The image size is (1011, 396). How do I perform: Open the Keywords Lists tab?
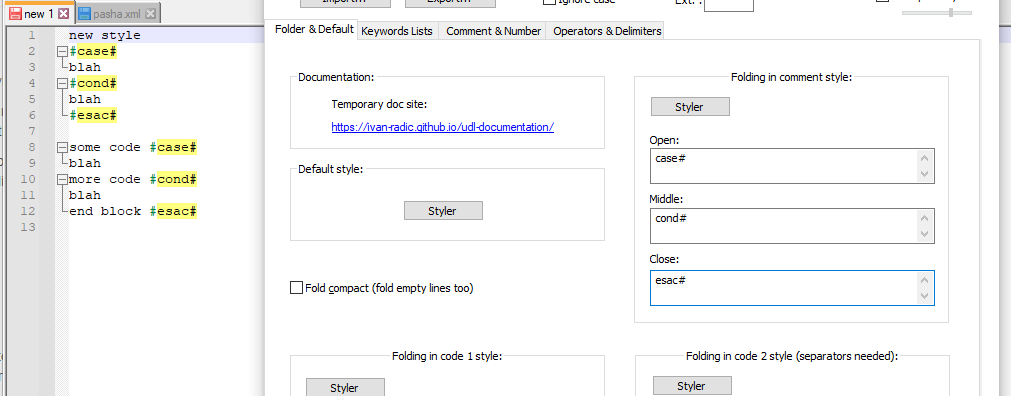[x=397, y=31]
